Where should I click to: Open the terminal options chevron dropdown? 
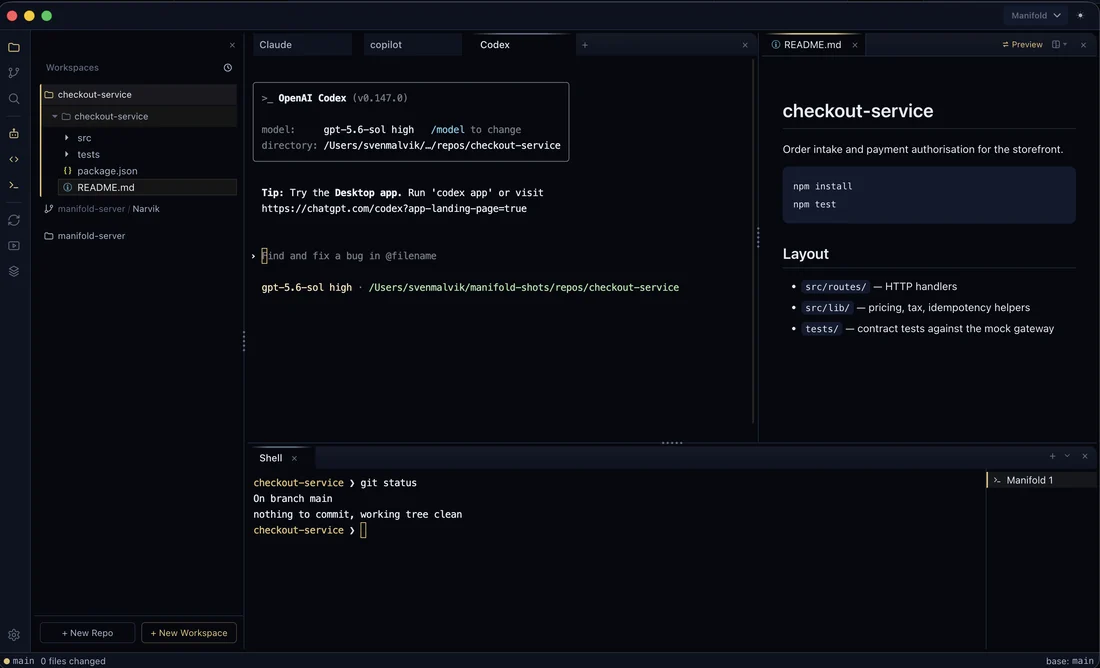point(1067,457)
